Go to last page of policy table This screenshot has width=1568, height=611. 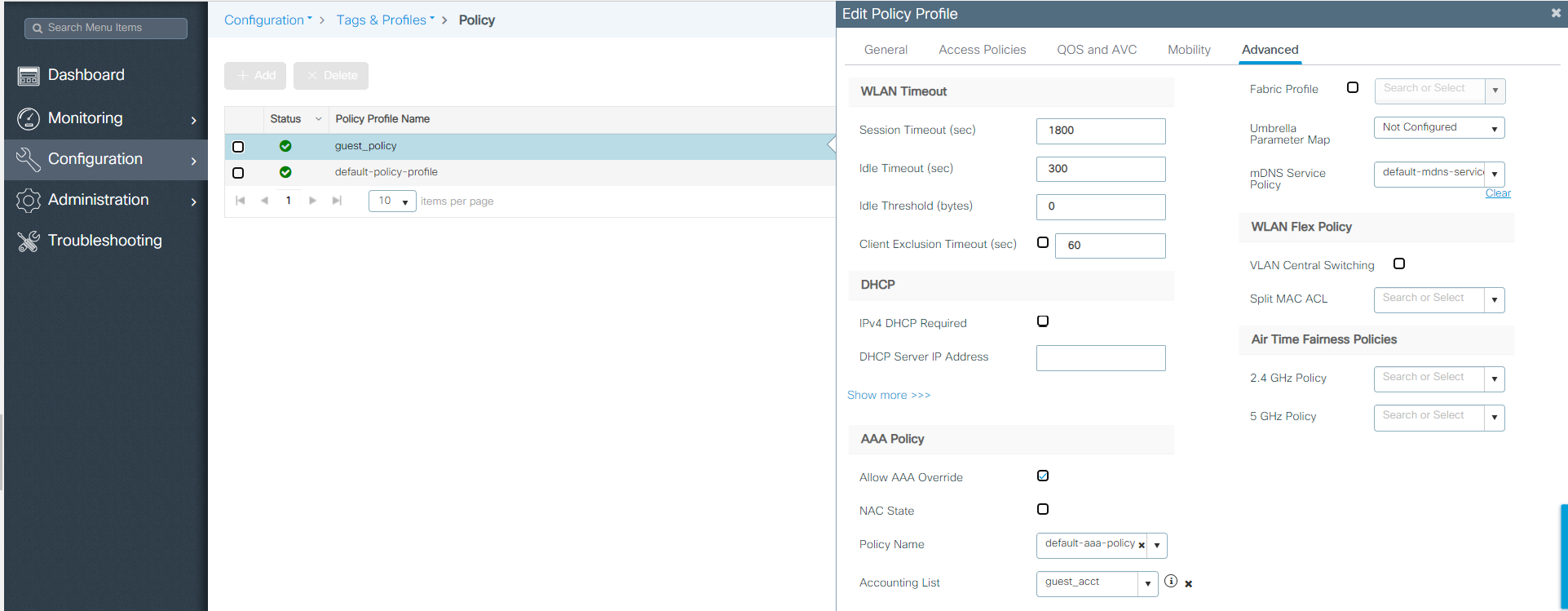point(337,201)
